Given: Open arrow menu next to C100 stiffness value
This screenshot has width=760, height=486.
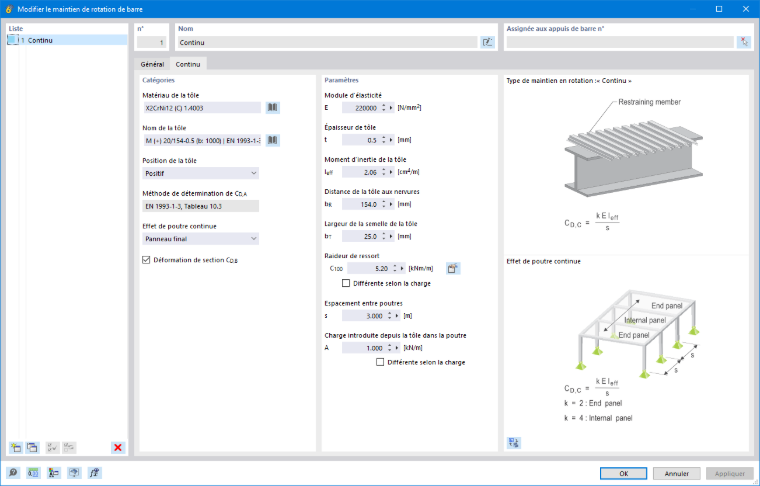Looking at the screenshot, I should coord(402,268).
